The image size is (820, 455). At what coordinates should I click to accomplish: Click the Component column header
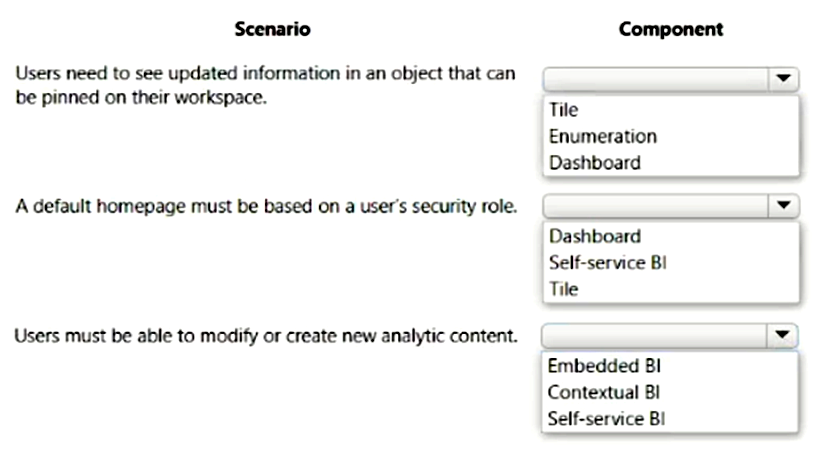[x=671, y=29]
